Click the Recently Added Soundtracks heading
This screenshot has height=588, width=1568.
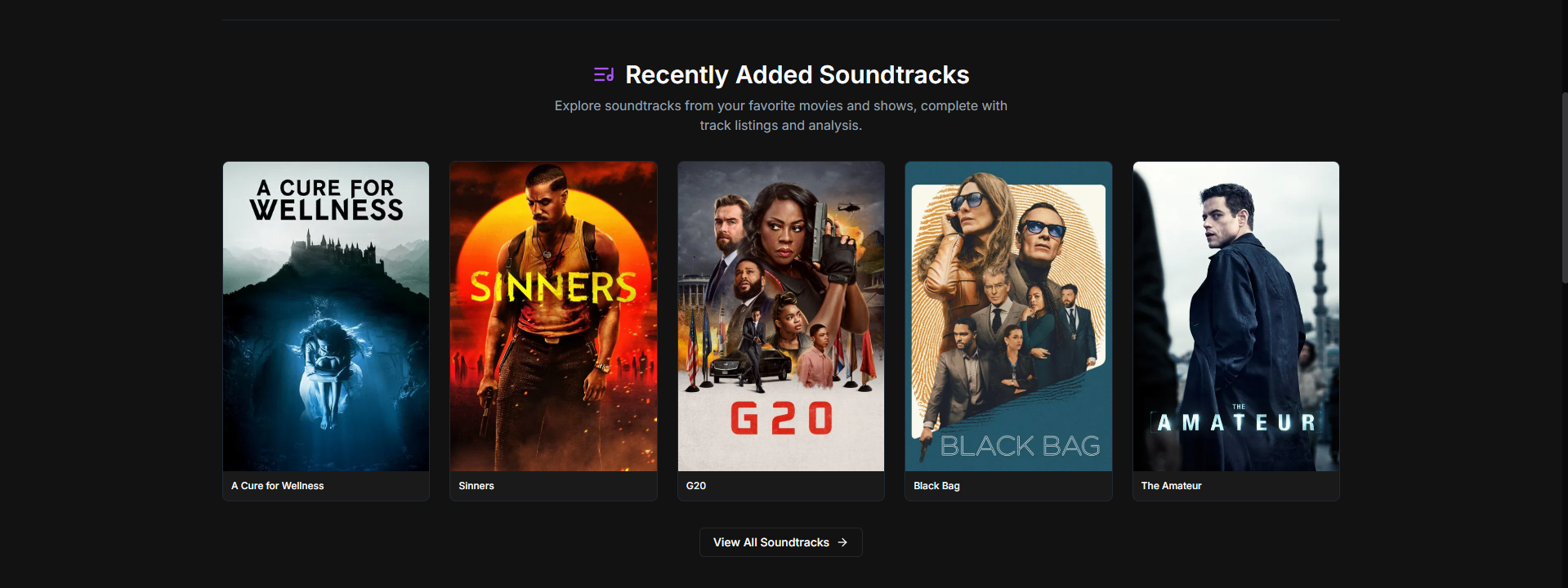797,75
